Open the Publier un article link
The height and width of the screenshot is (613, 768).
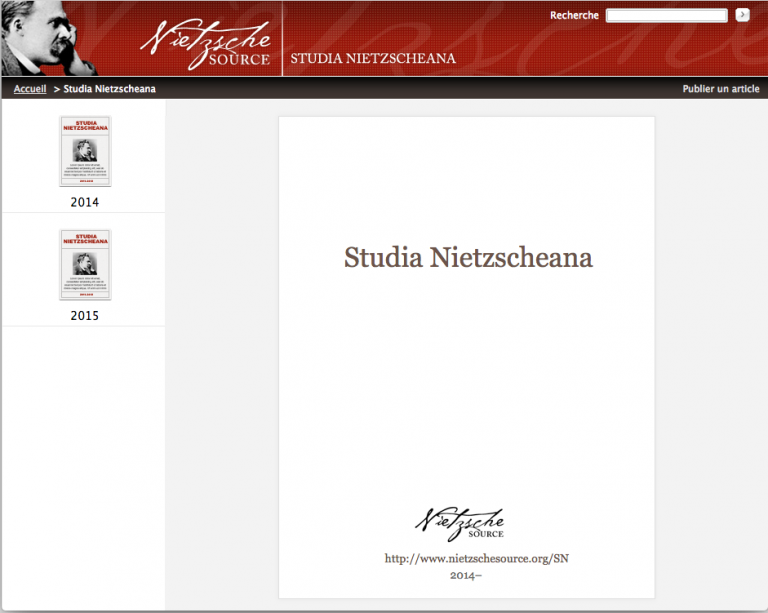[720, 89]
